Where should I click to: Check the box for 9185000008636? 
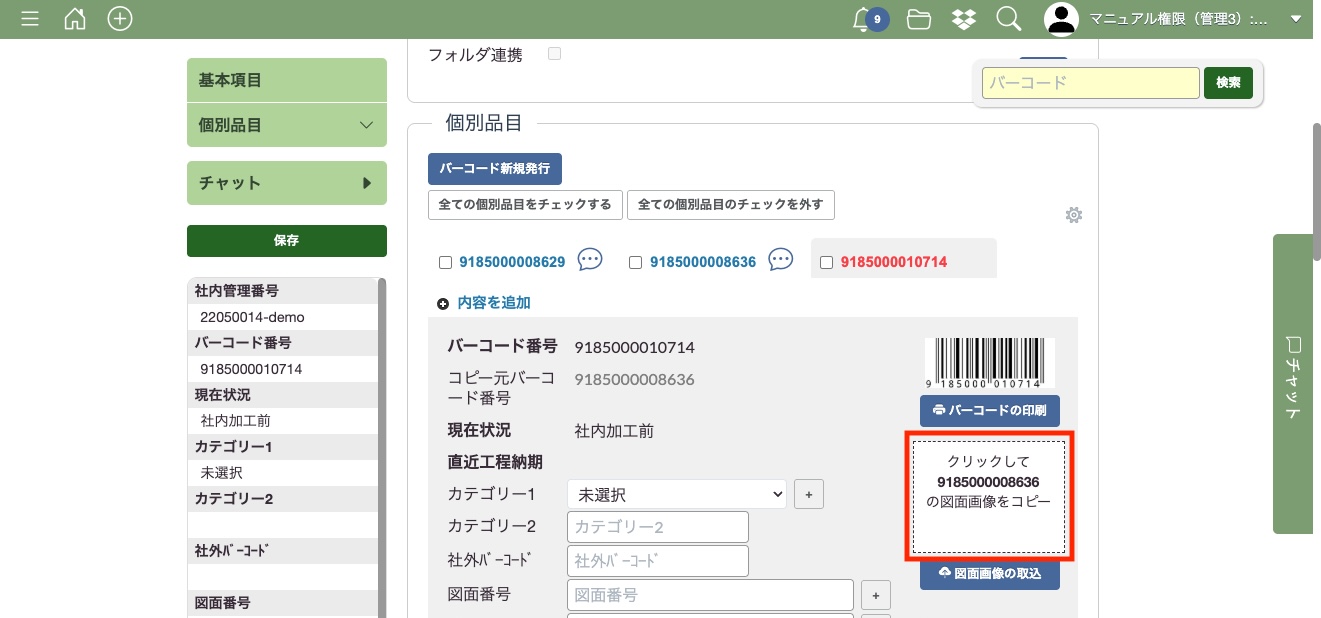coord(635,263)
